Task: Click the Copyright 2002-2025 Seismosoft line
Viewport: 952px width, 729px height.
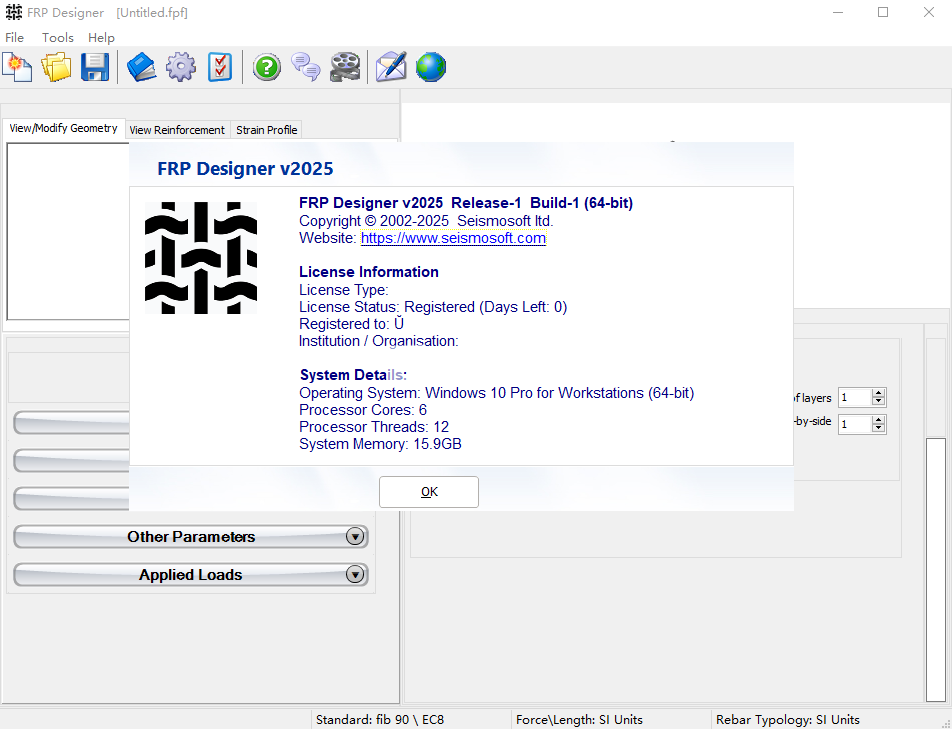Action: (x=426, y=221)
